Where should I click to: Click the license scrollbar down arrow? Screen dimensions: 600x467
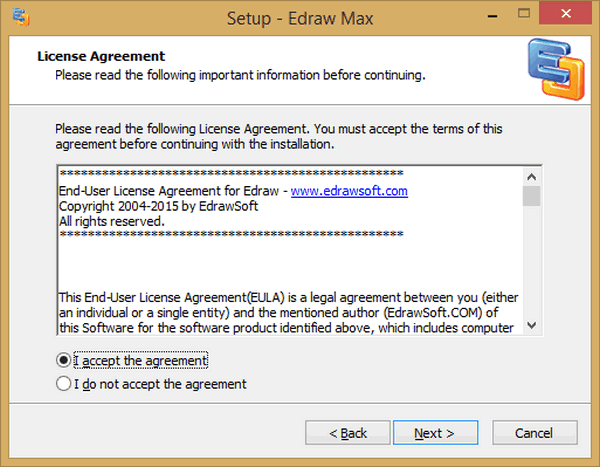tap(532, 325)
